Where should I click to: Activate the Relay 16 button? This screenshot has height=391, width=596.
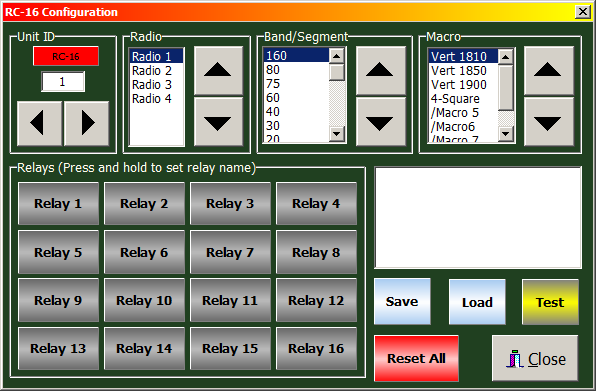click(316, 348)
